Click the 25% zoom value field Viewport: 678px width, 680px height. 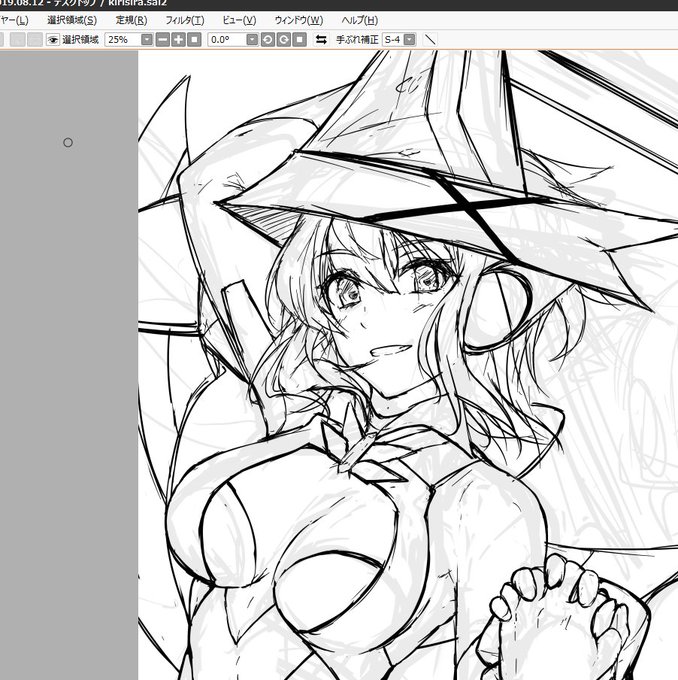coord(123,40)
